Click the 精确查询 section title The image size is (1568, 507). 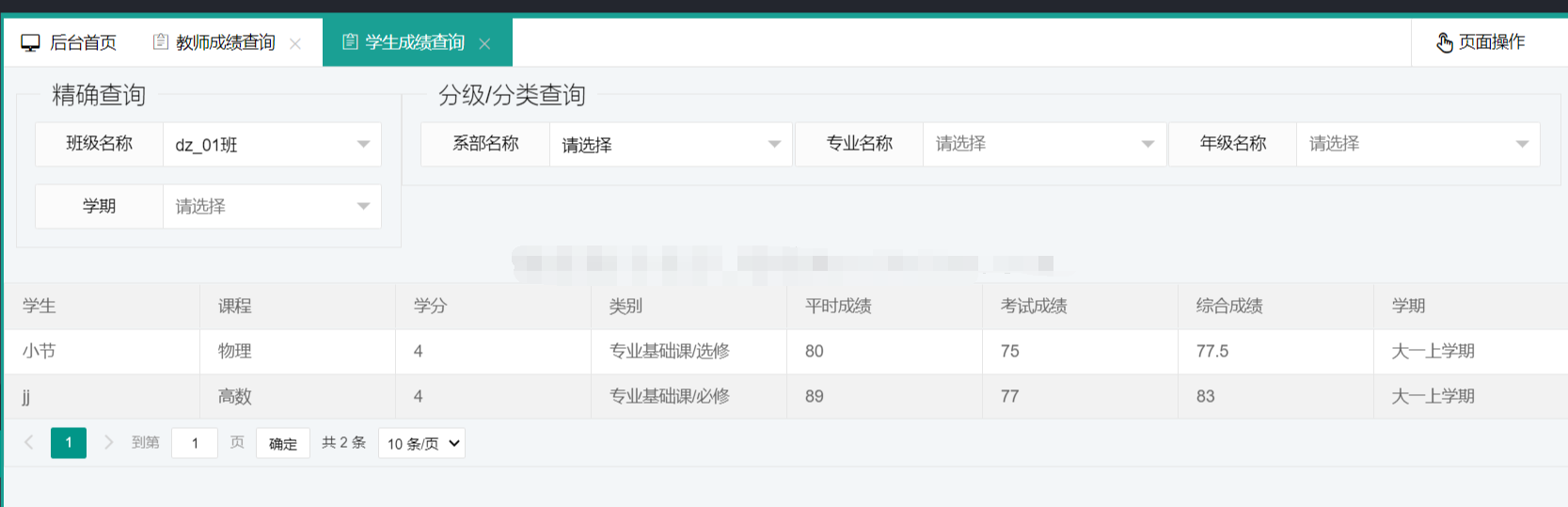coord(99,94)
